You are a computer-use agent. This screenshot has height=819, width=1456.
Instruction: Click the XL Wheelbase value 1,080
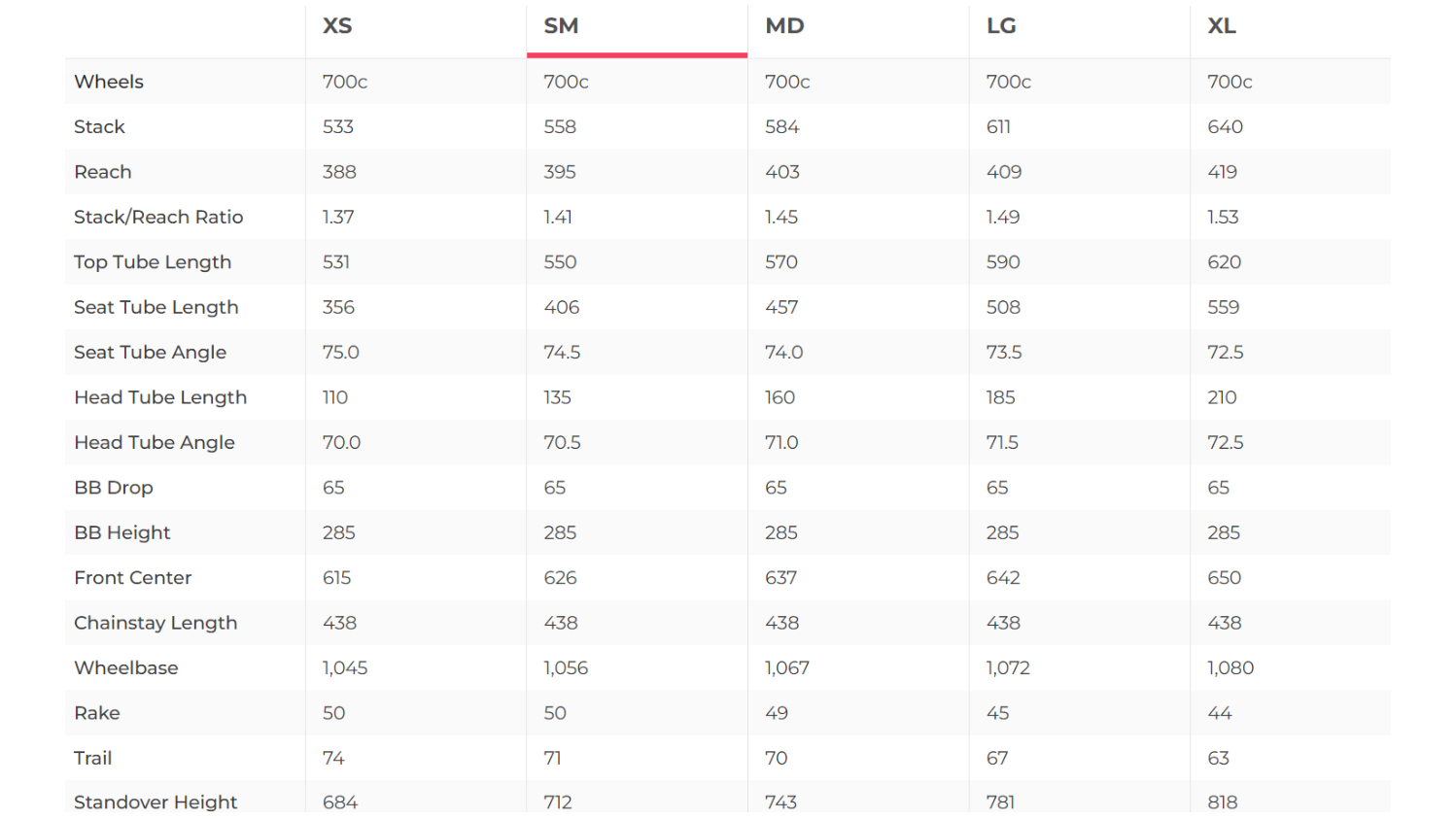click(1231, 668)
